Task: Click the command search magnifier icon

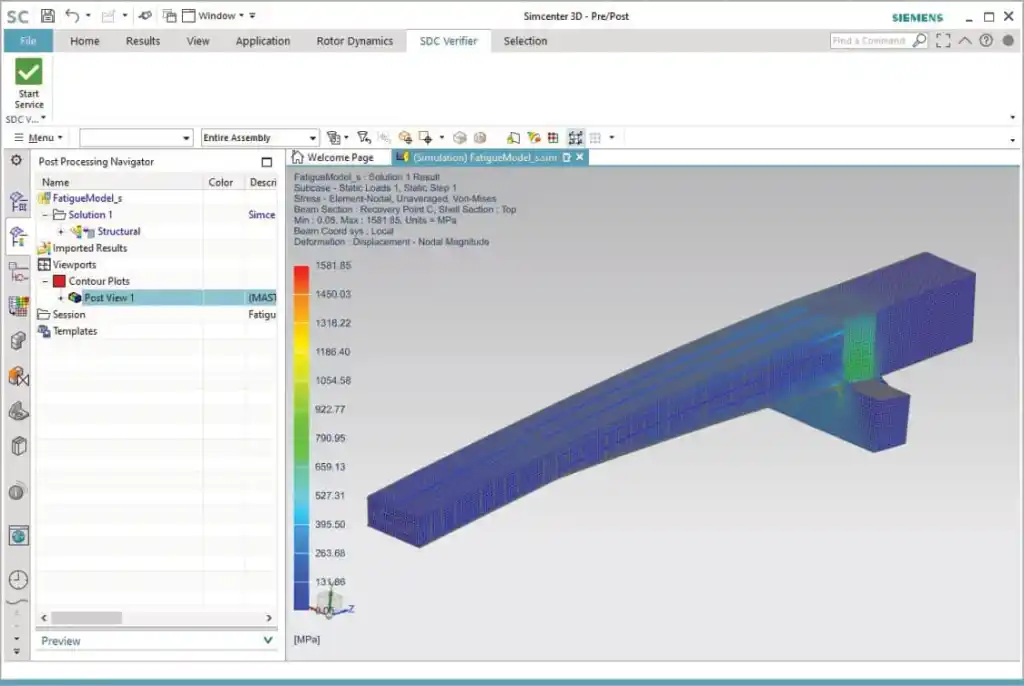Action: coord(920,41)
